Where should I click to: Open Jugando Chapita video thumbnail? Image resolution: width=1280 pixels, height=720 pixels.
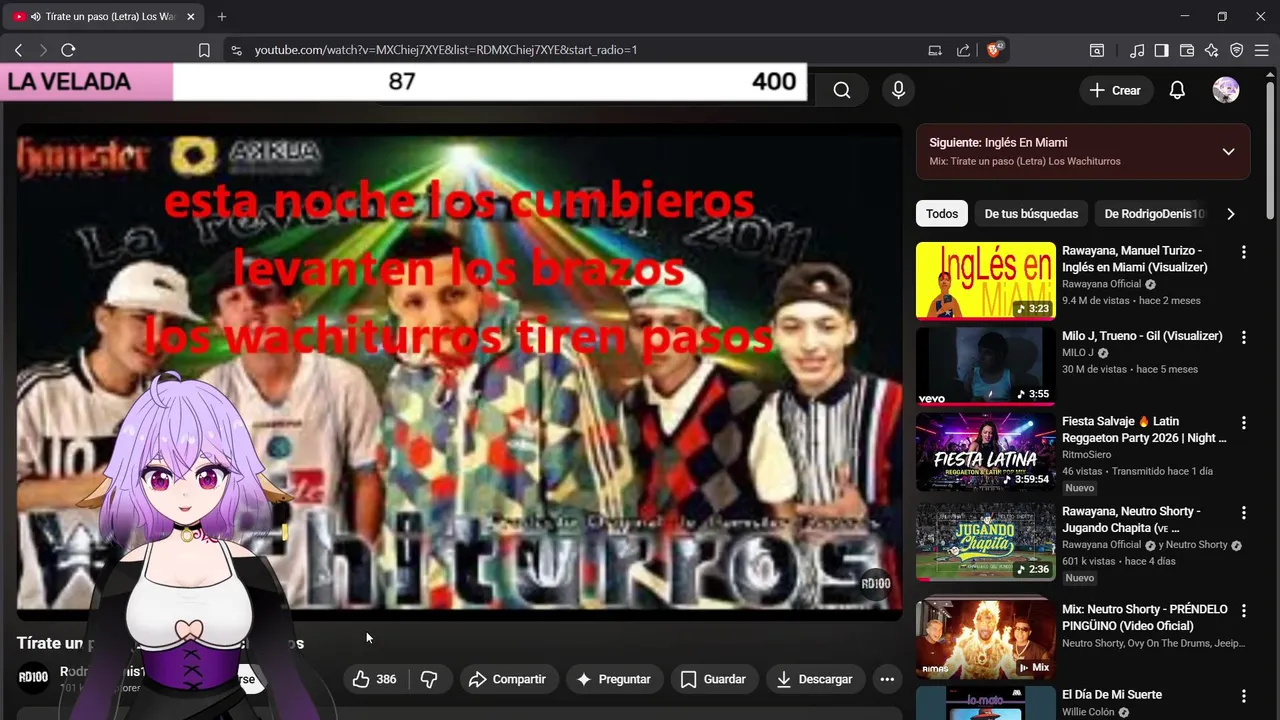tap(985, 540)
